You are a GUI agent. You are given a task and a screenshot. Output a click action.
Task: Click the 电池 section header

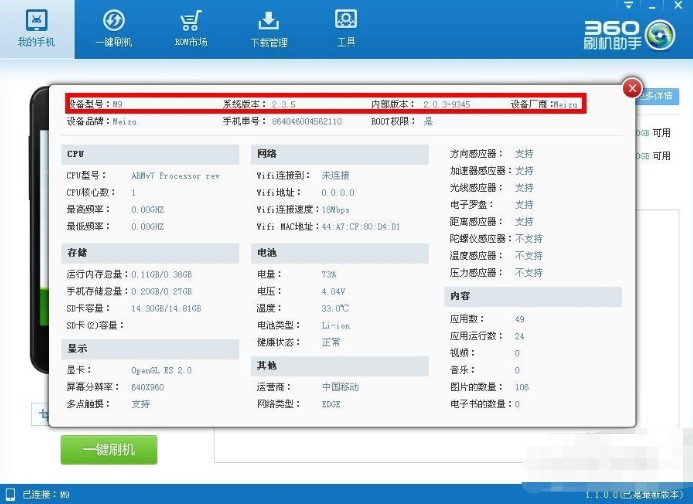point(340,253)
